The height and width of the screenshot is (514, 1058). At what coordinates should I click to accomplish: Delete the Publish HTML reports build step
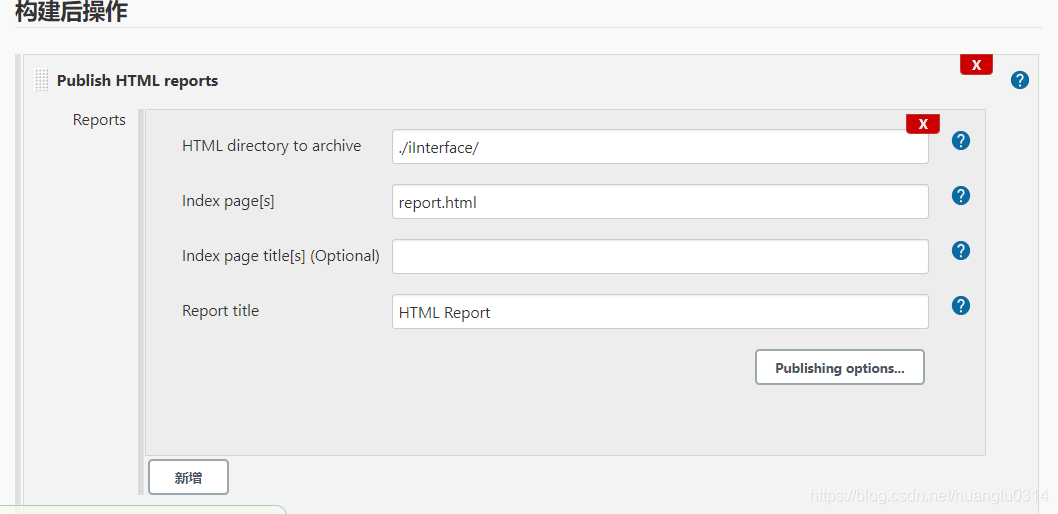pos(976,65)
